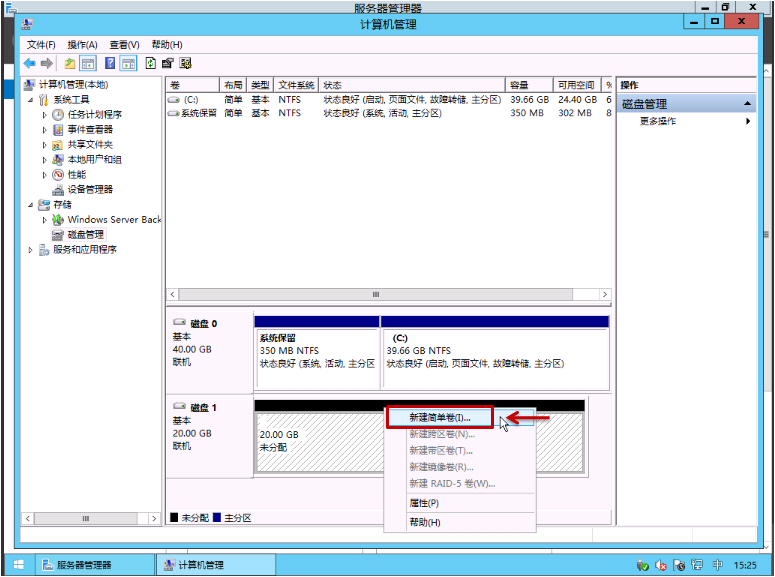Sort by Free Space (可用空间) column header
Screen dimensions: 775x577
[577, 85]
